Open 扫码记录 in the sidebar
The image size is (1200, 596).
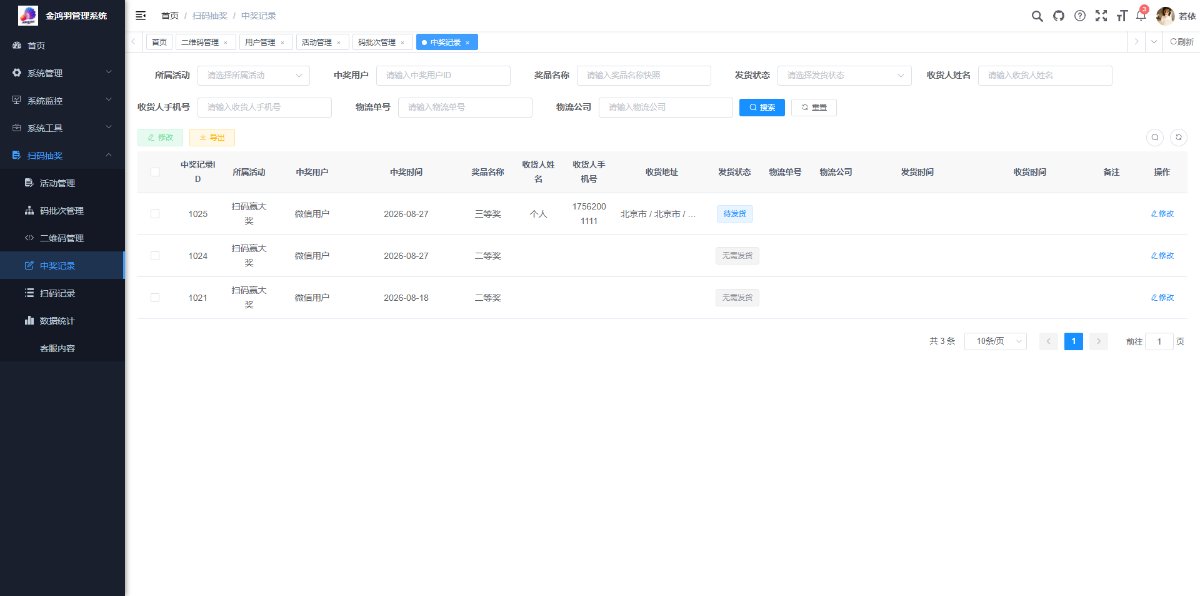click(x=62, y=293)
